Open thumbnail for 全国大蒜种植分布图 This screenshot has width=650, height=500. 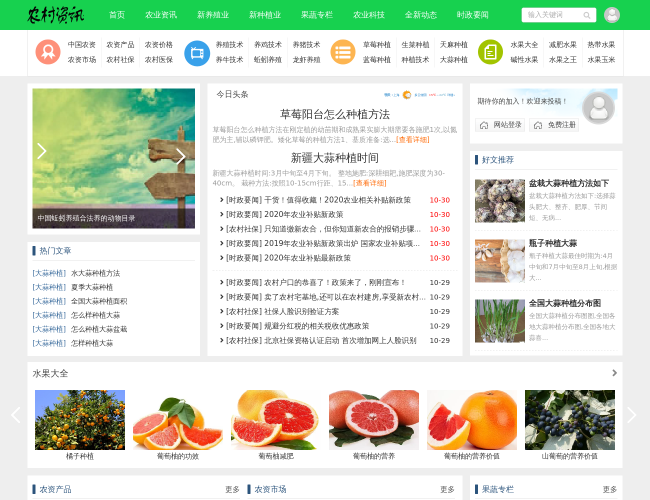point(500,321)
